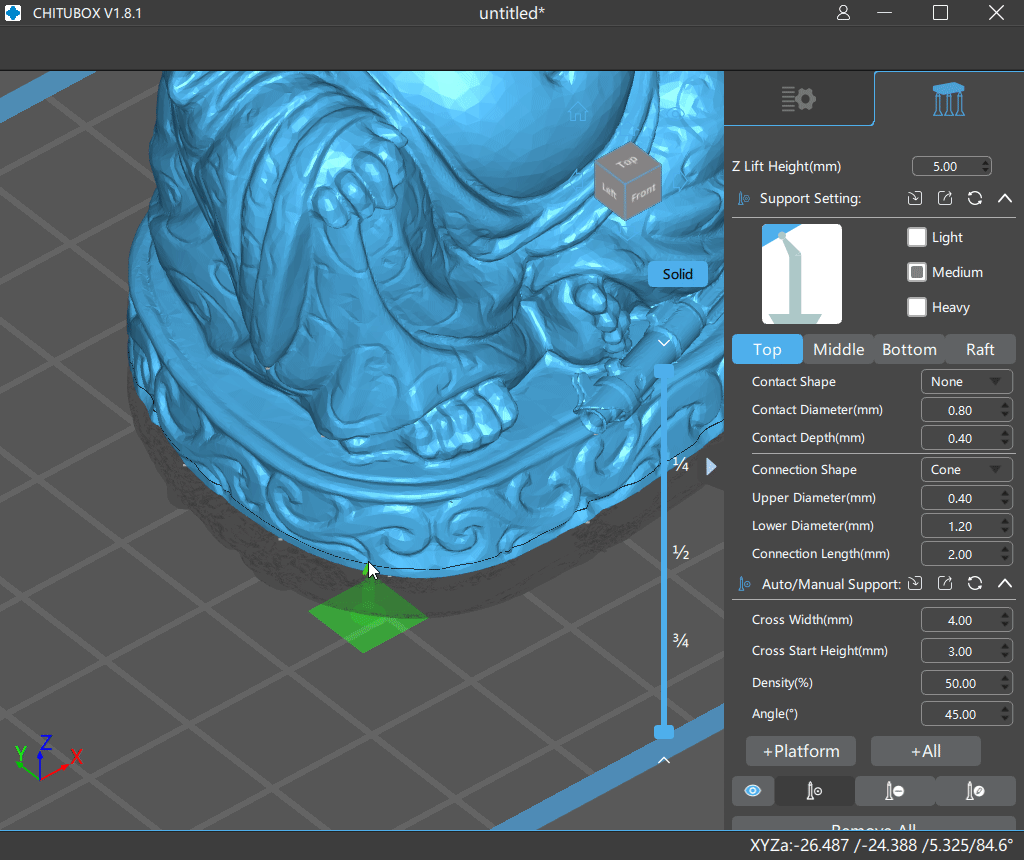Viewport: 1024px width, 860px height.
Task: Select the edit support tool icon
Action: pos(975,791)
